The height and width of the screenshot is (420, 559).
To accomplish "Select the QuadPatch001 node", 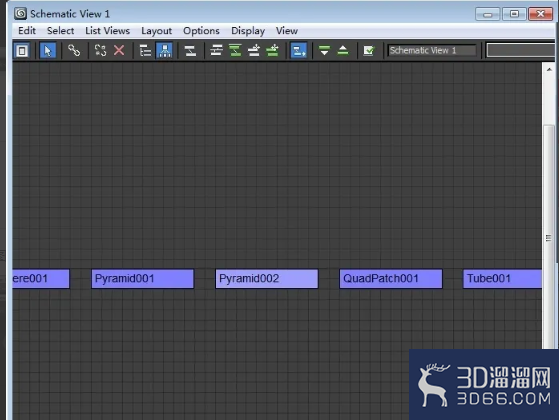I will (391, 279).
